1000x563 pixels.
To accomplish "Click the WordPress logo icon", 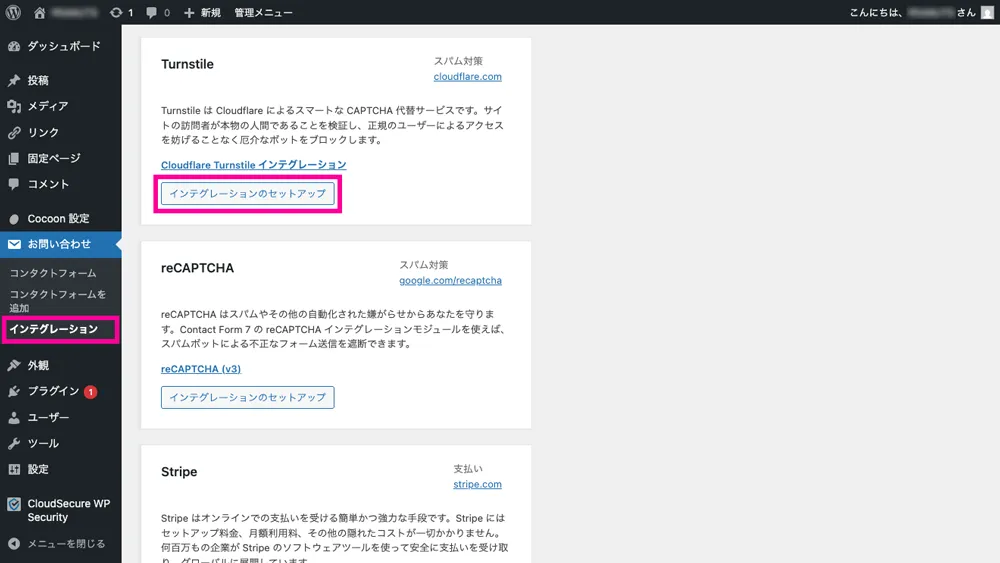I will coord(13,12).
